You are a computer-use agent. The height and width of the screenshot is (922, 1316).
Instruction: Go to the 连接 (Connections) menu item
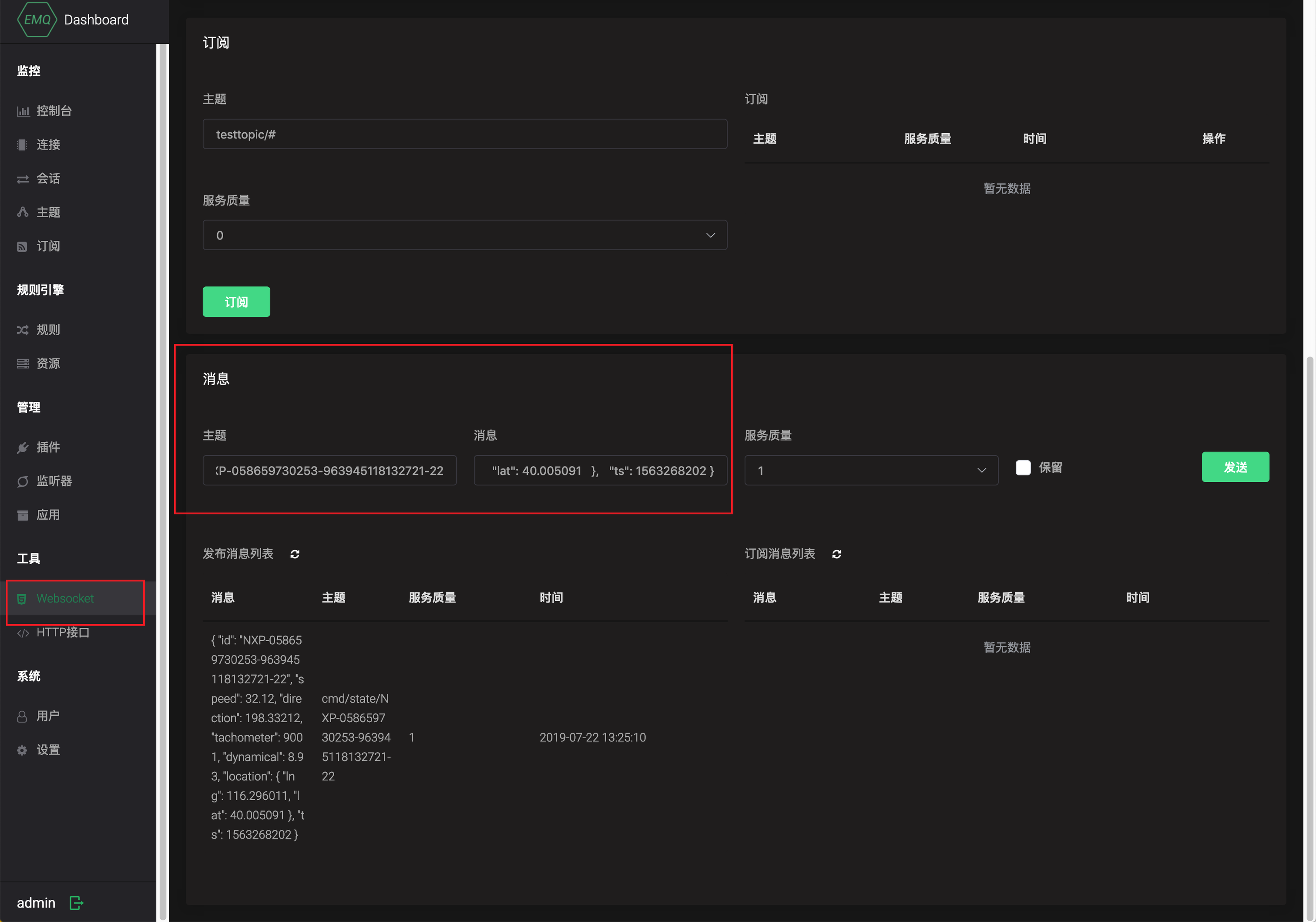coord(48,145)
